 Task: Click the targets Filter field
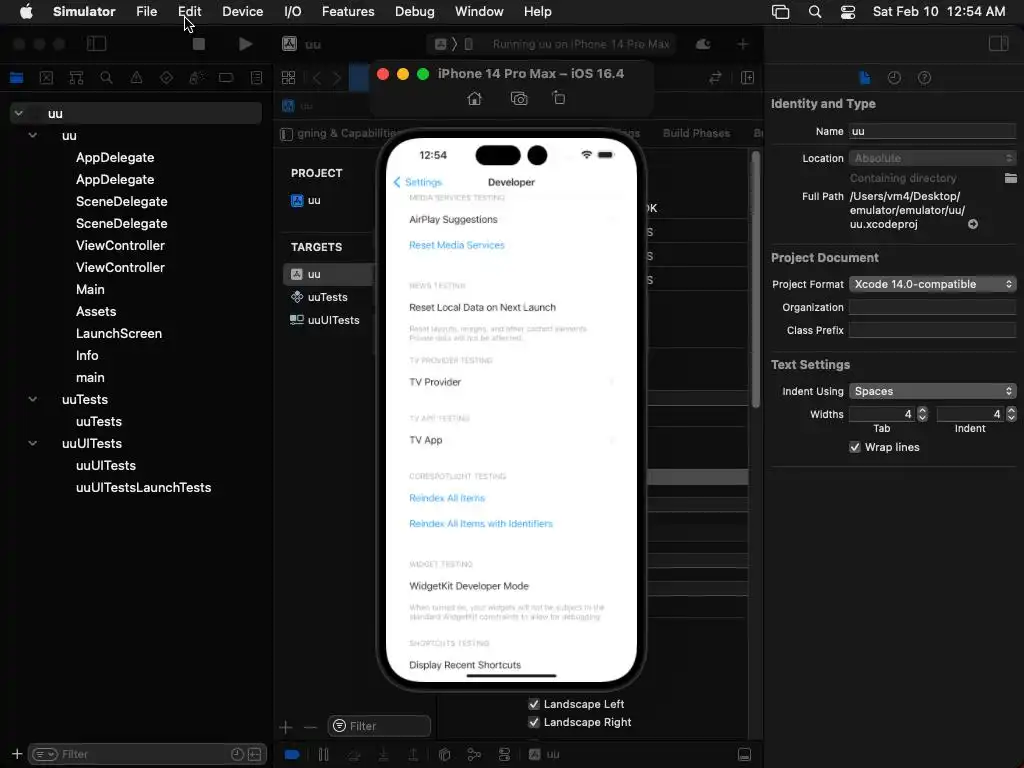[379, 726]
